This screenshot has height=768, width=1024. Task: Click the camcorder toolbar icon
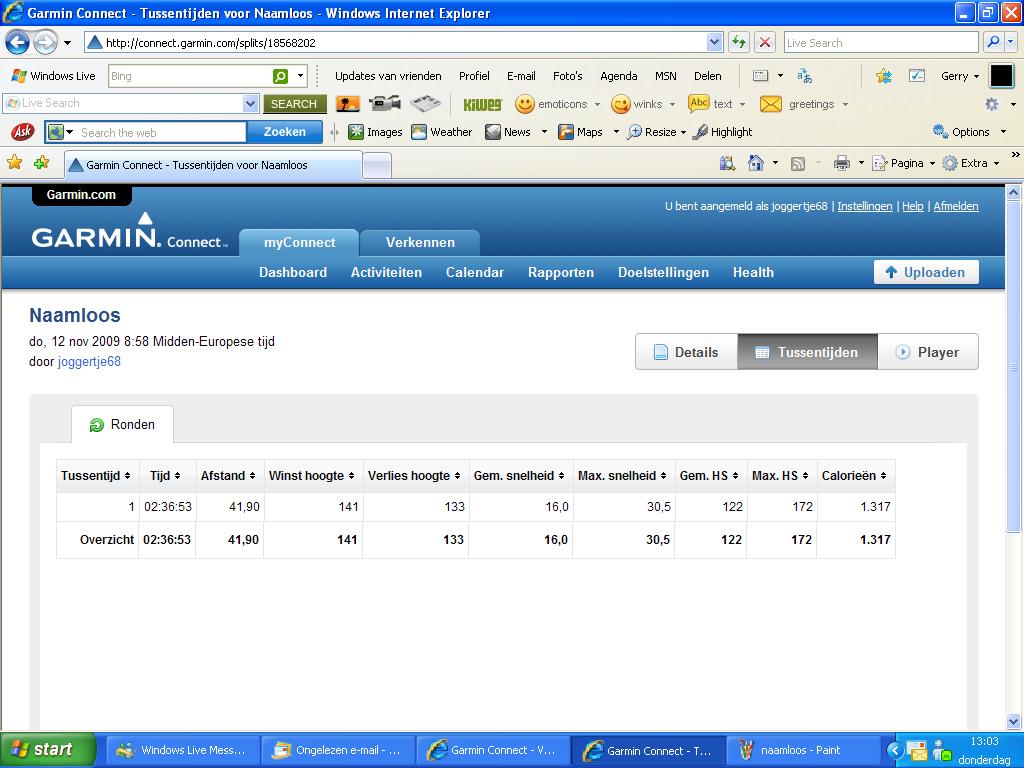pyautogui.click(x=385, y=103)
